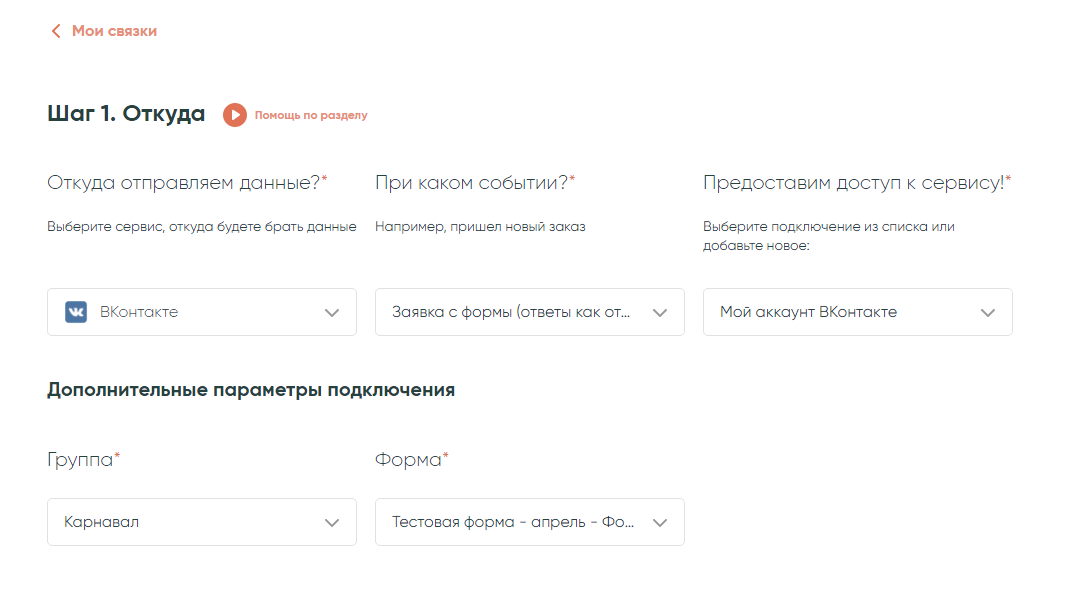Image resolution: width=1077 pixels, height=594 pixels.
Task: Click the Предоставим доступ к сервису! label
Action: [x=853, y=182]
